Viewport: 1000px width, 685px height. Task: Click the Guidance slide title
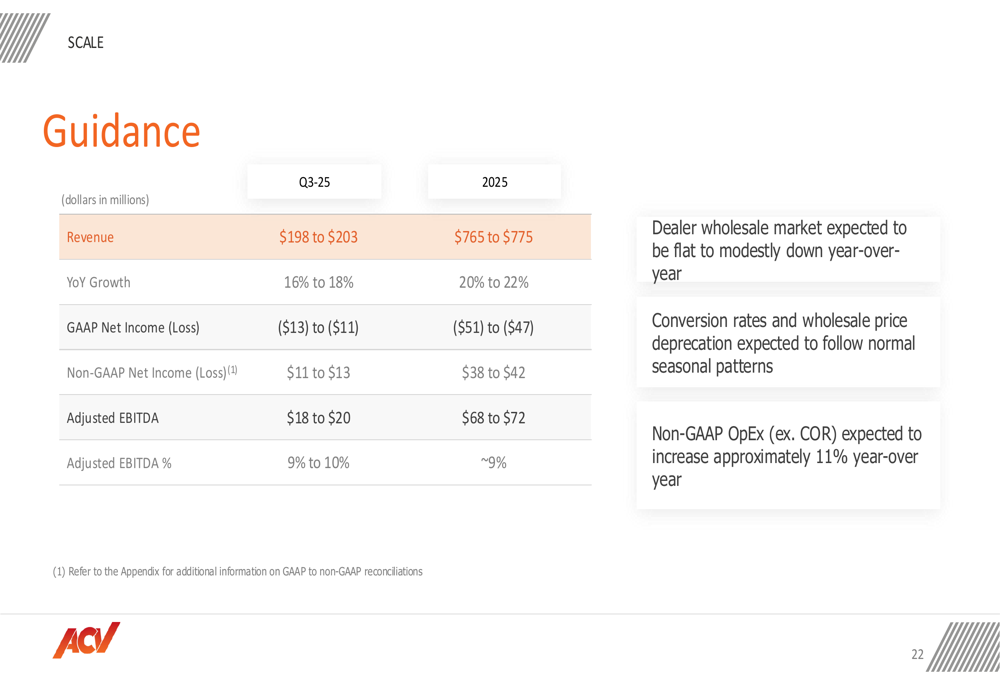(x=121, y=131)
